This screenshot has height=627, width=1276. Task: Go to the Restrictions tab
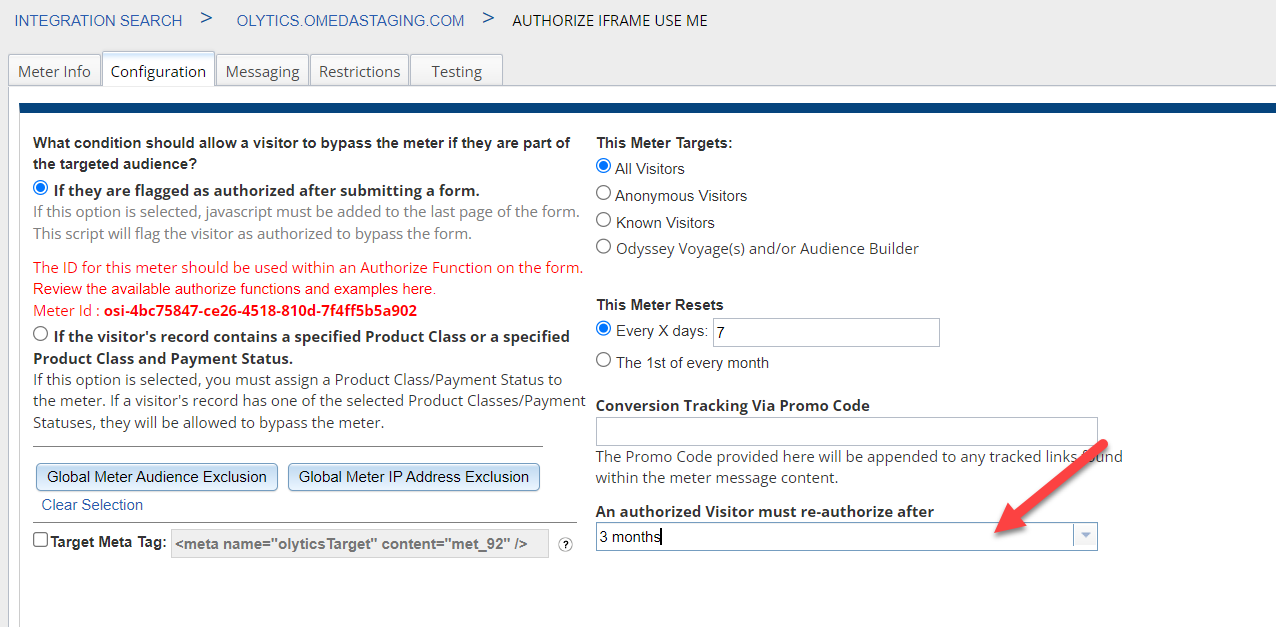359,72
